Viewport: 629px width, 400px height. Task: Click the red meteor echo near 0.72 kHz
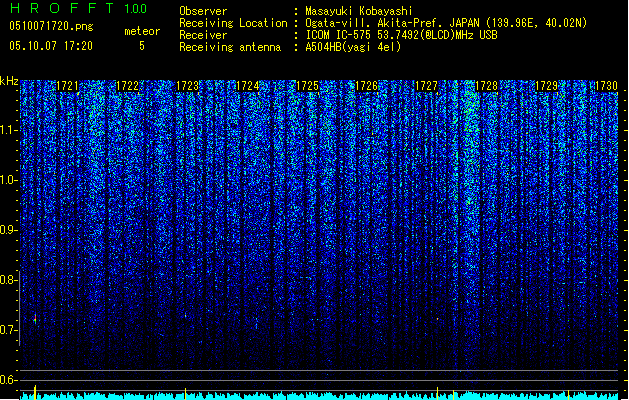(x=35, y=319)
